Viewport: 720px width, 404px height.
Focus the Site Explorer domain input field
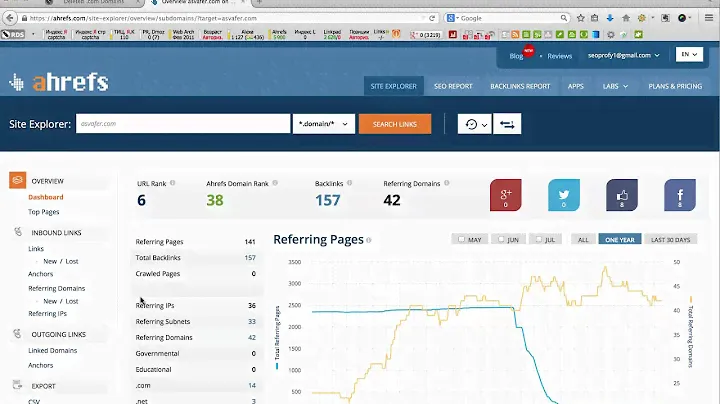[183, 124]
